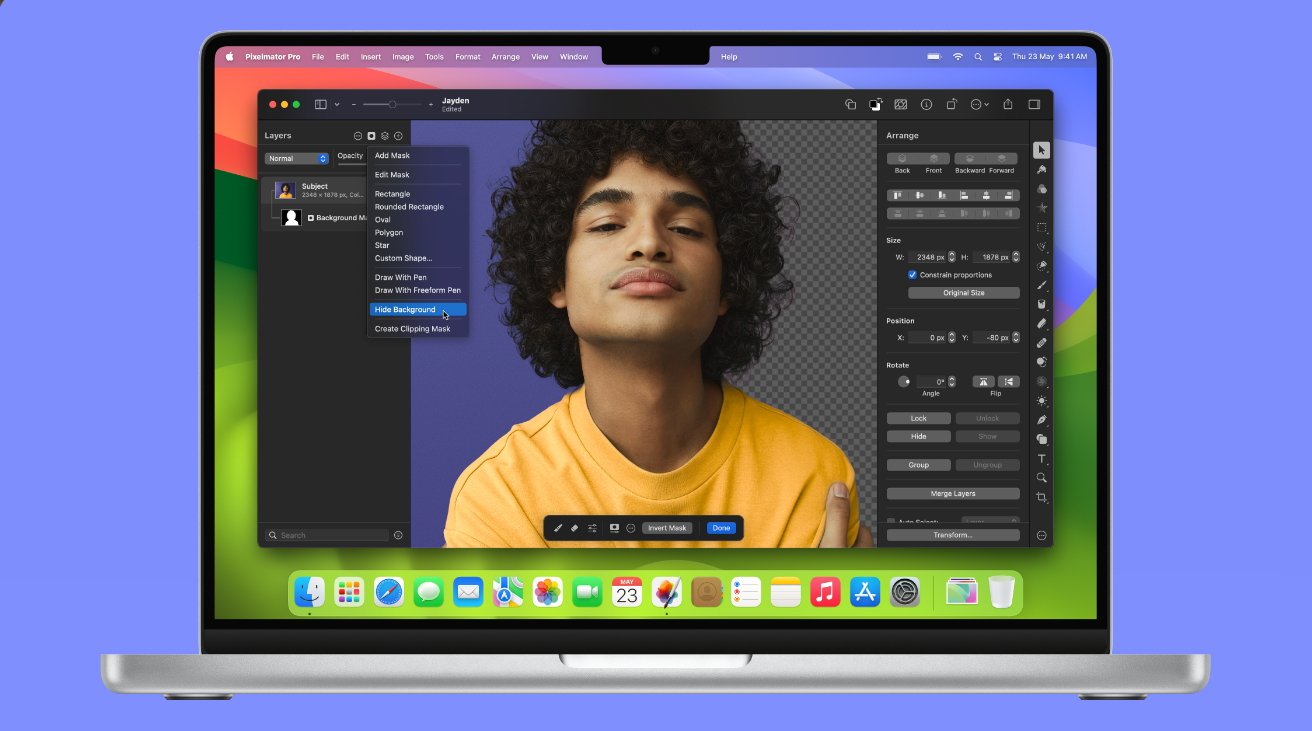Screen dimensions: 1312x731
Task: Uncheck Constrain proportions checkbox
Action: [912, 275]
